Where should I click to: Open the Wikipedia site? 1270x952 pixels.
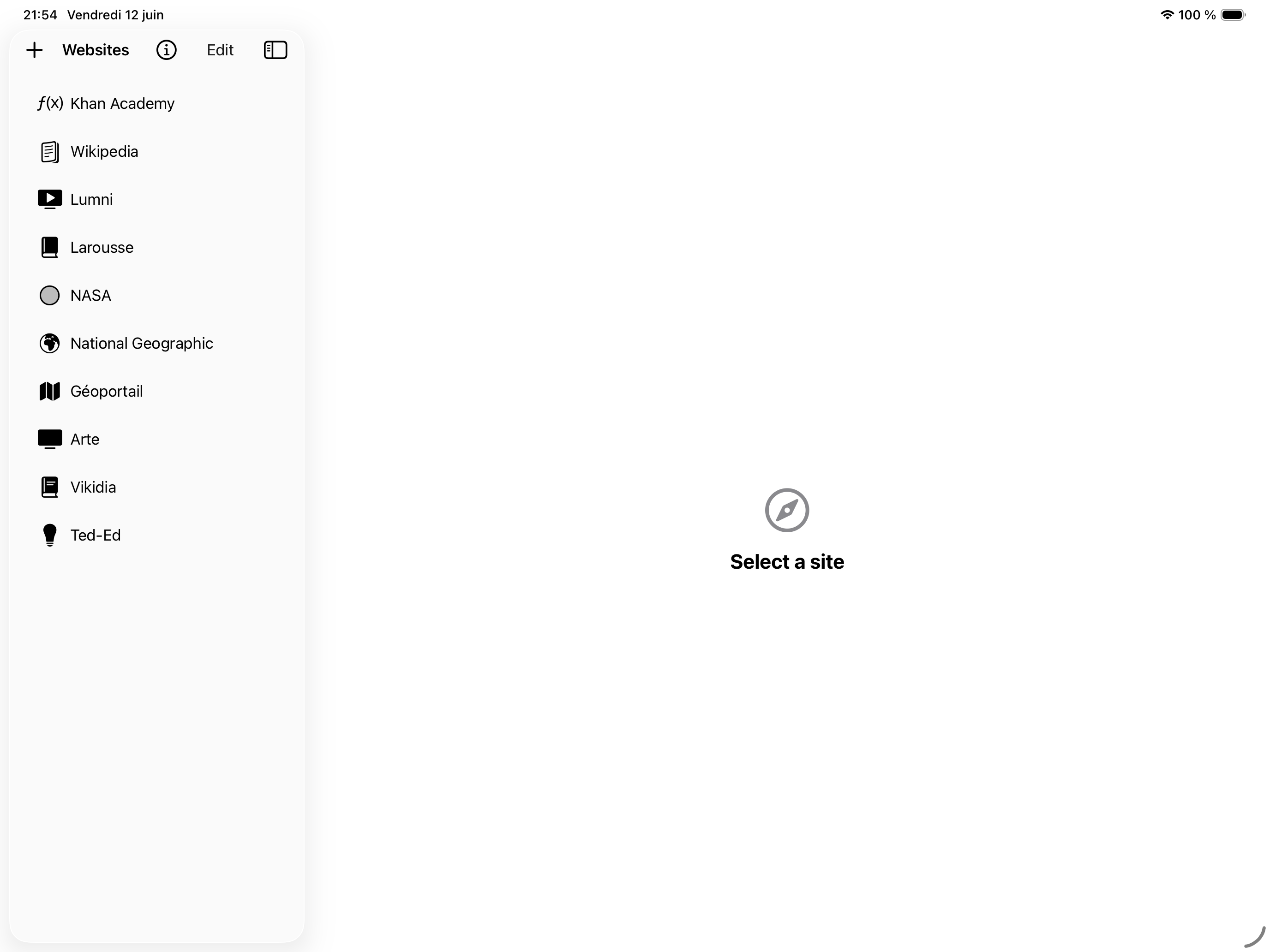point(156,151)
